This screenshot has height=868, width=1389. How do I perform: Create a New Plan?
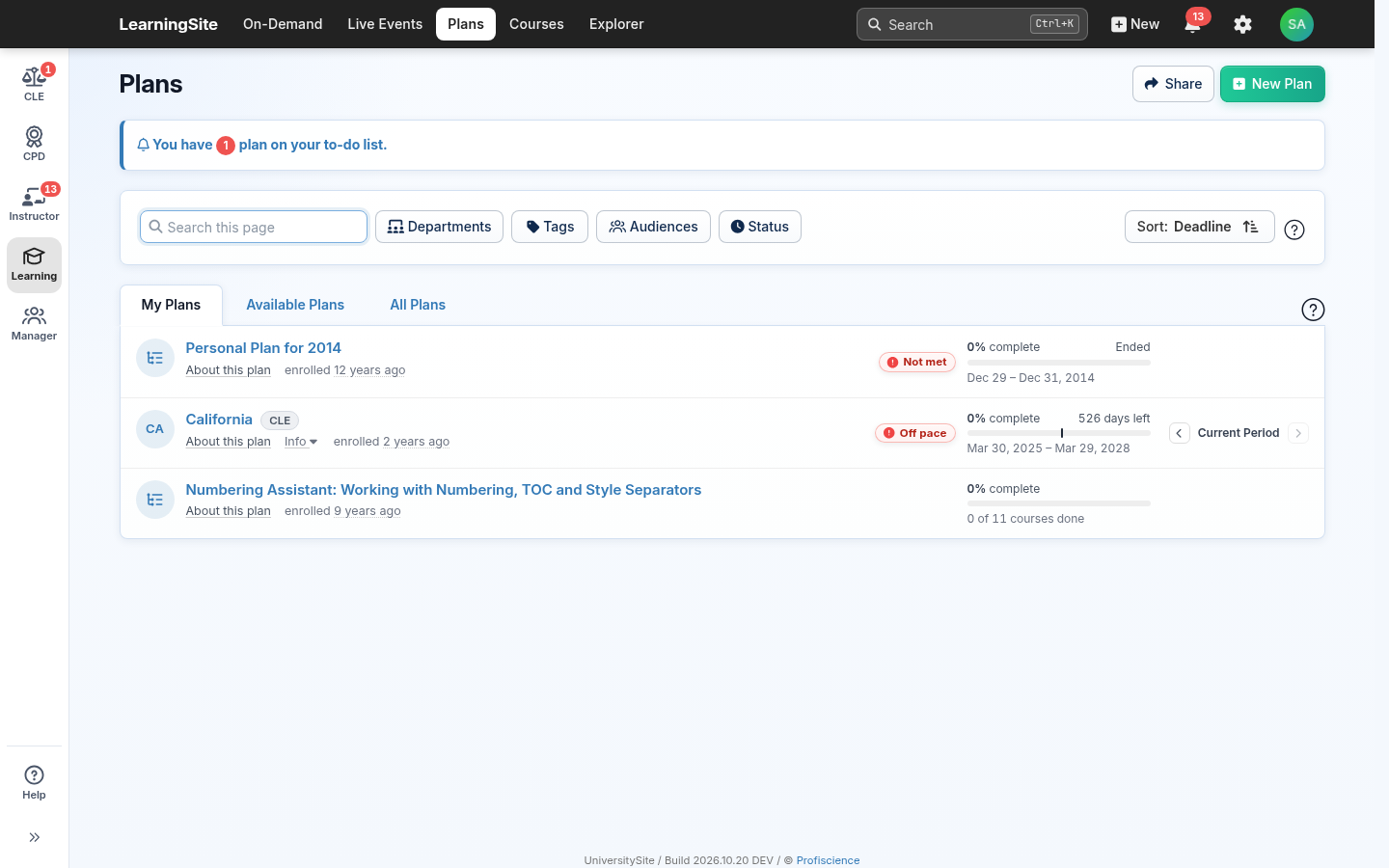pyautogui.click(x=1272, y=84)
